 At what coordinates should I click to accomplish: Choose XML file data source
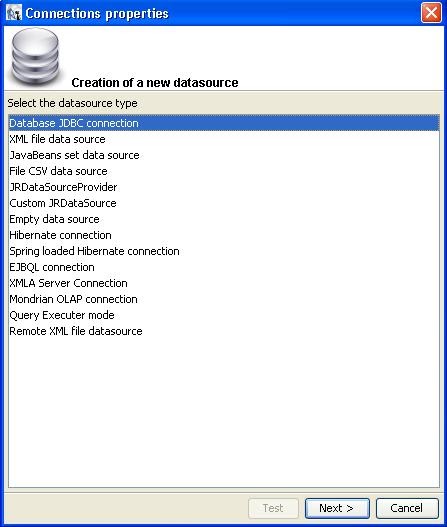pyautogui.click(x=224, y=139)
